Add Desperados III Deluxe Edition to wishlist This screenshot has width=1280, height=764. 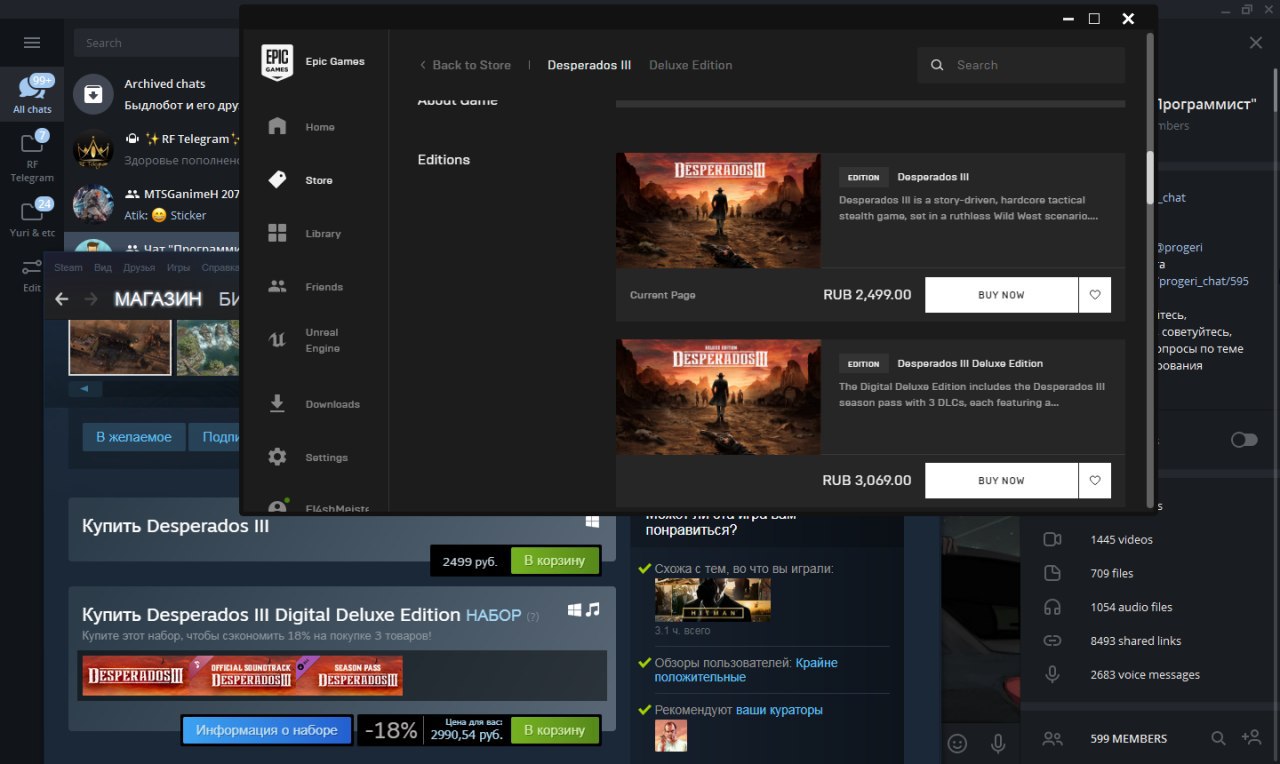(1095, 481)
